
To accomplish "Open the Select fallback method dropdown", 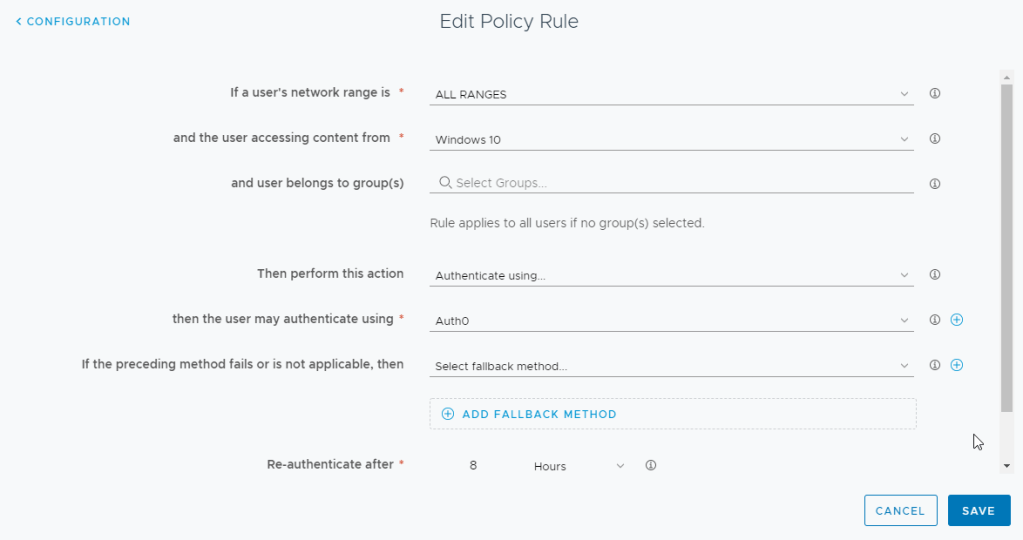I will (x=671, y=366).
